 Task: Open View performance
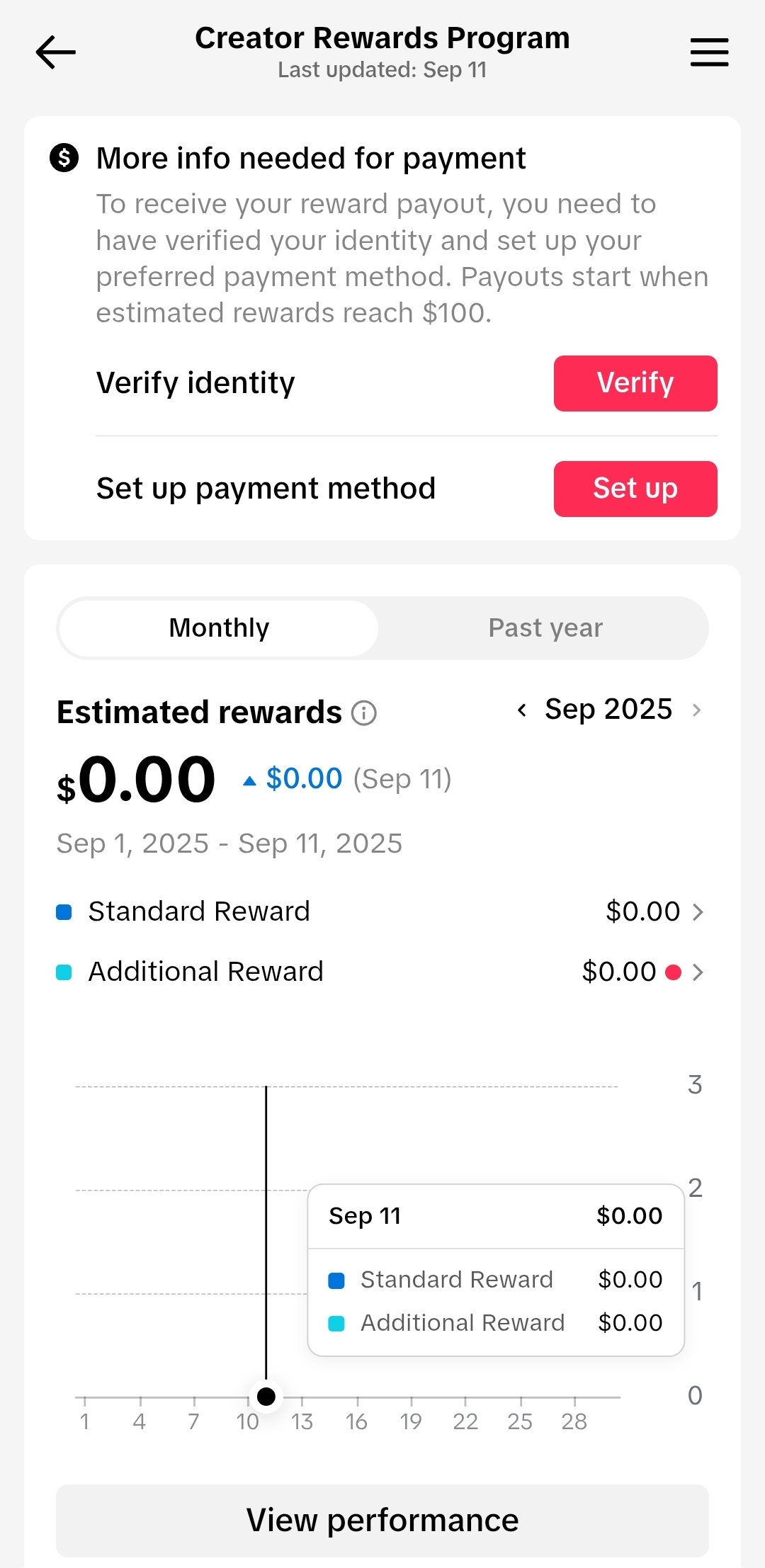pyautogui.click(x=382, y=1520)
